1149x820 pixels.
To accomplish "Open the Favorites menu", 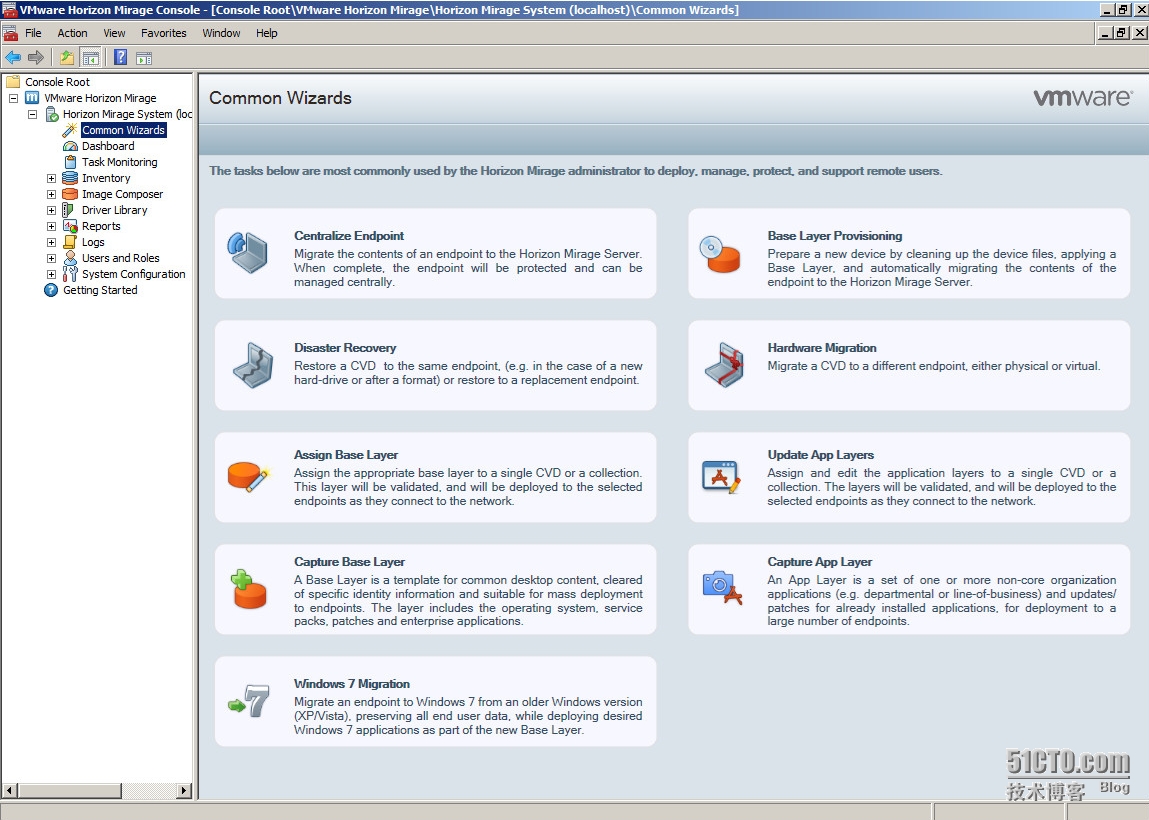I will 163,33.
